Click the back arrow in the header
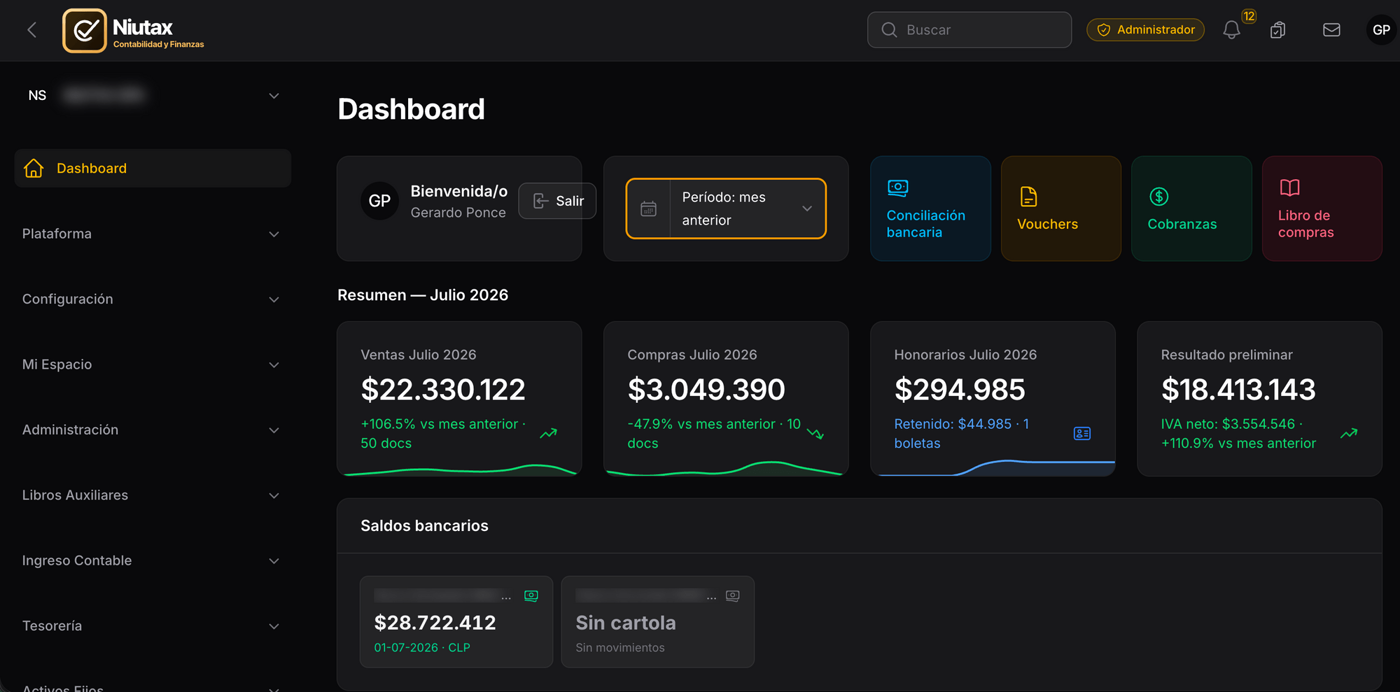This screenshot has height=692, width=1400. 32,30
